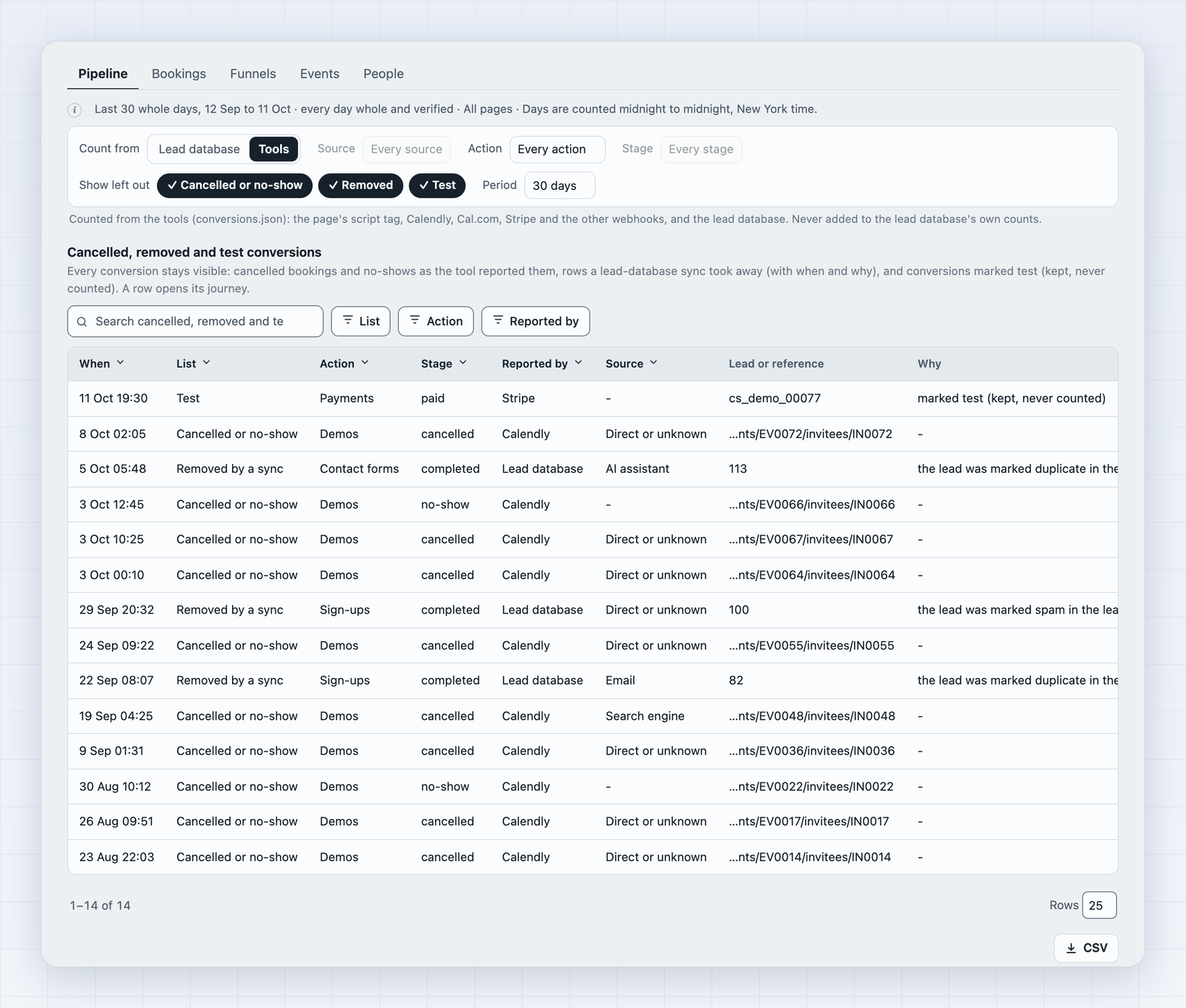Screen dimensions: 1186x1008
Task: Click the List filter button
Action: [x=361, y=321]
